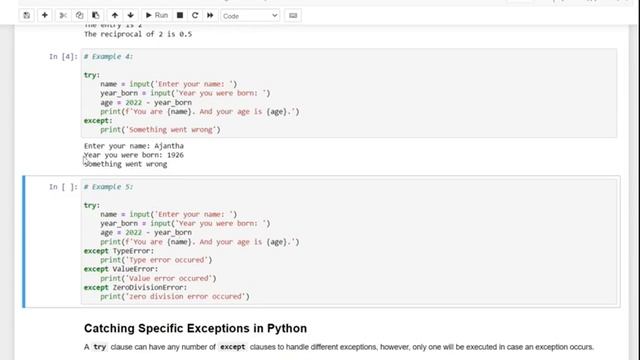
Task: Restart kernel and run all cells
Action: click(x=210, y=16)
